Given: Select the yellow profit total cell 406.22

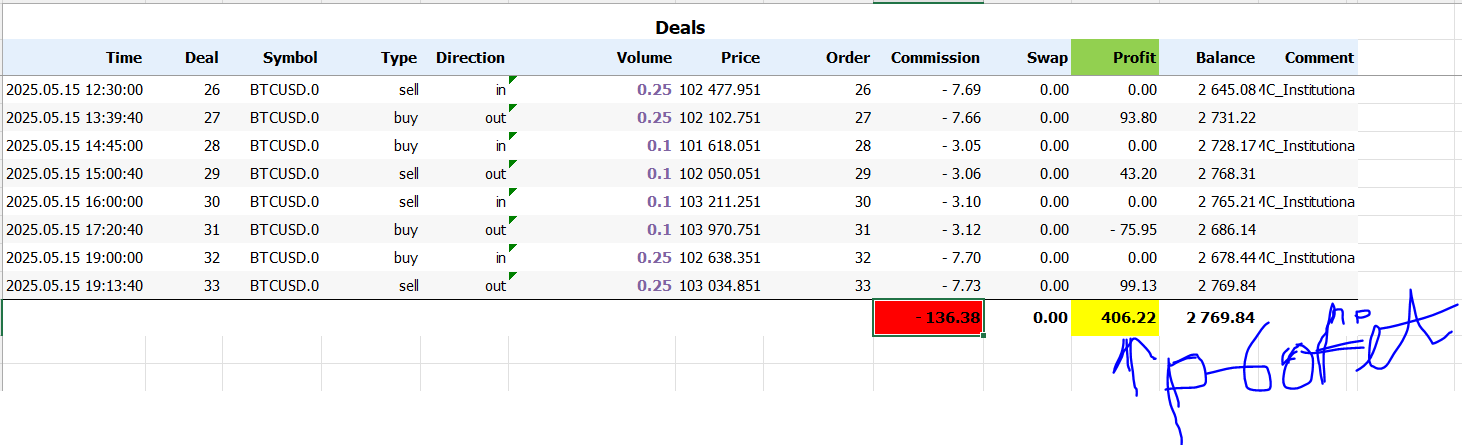Looking at the screenshot, I should pyautogui.click(x=1114, y=318).
